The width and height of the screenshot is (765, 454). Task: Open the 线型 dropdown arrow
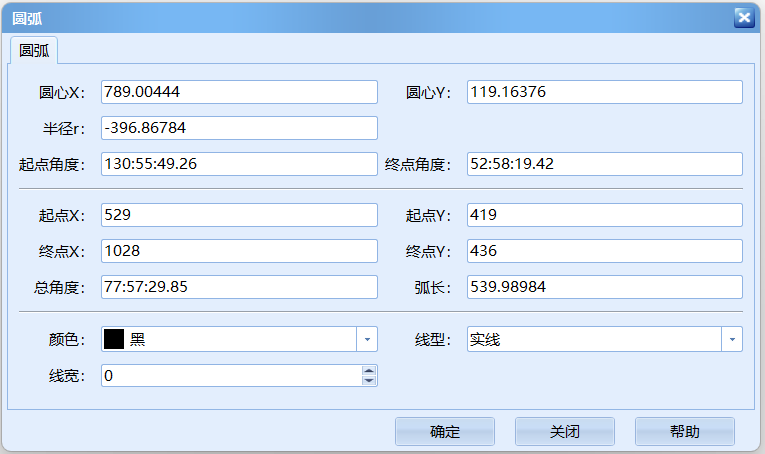(x=732, y=340)
